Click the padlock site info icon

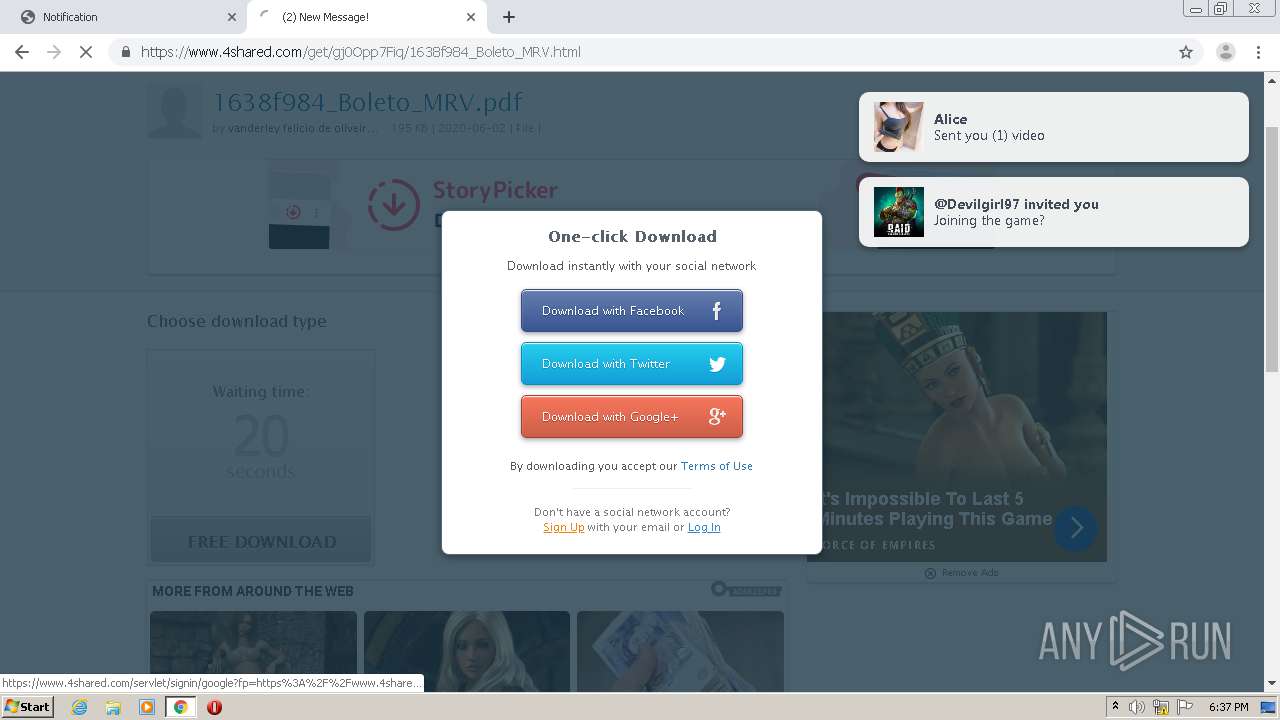pyautogui.click(x=125, y=52)
